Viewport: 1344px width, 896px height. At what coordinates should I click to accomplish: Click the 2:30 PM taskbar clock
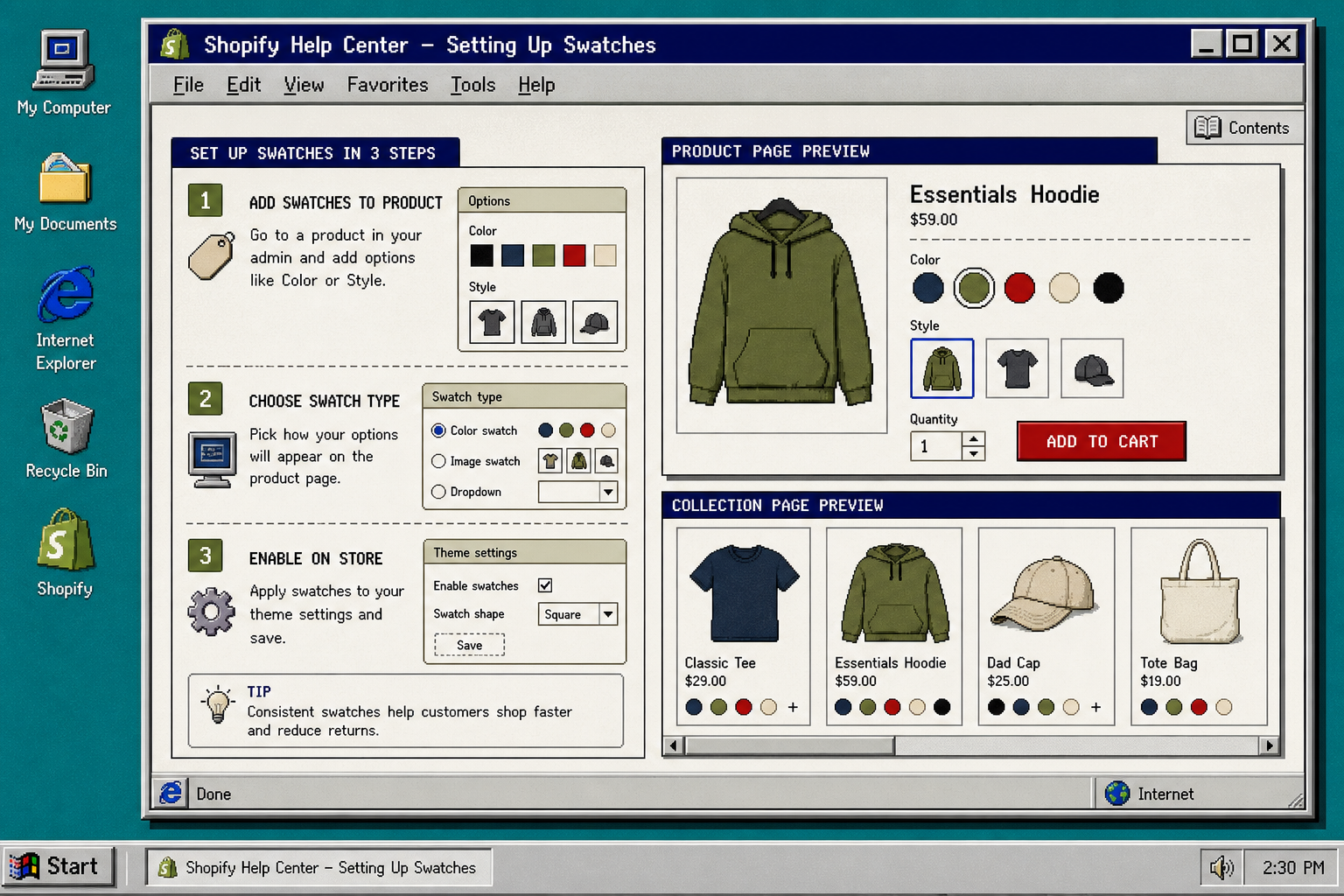[1293, 867]
